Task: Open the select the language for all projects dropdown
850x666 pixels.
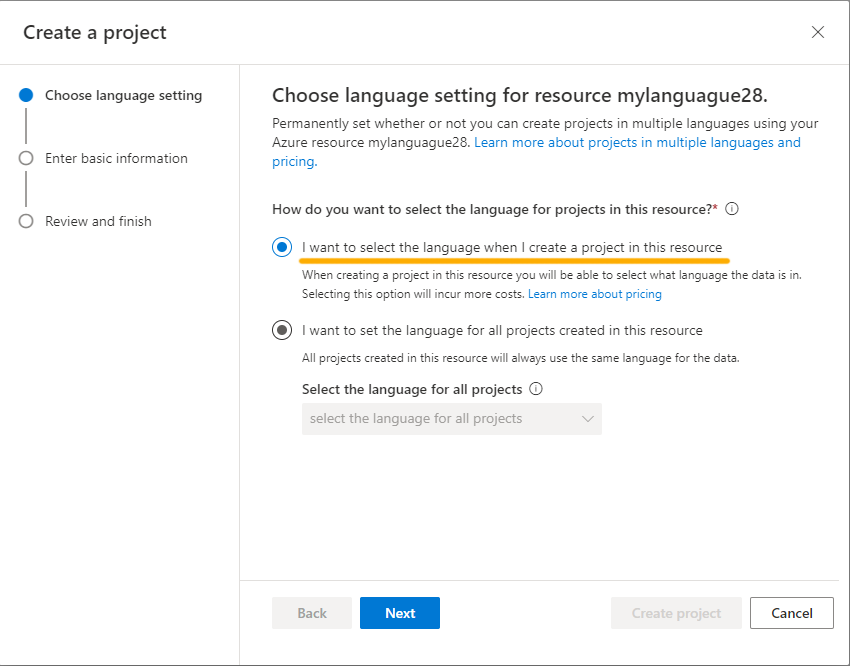Action: [x=452, y=419]
